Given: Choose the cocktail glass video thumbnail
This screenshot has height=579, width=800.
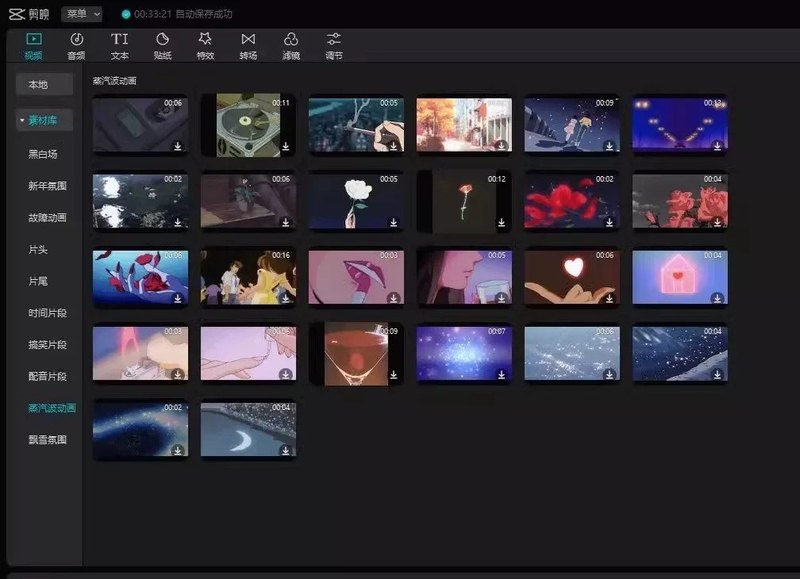Looking at the screenshot, I should click(355, 352).
